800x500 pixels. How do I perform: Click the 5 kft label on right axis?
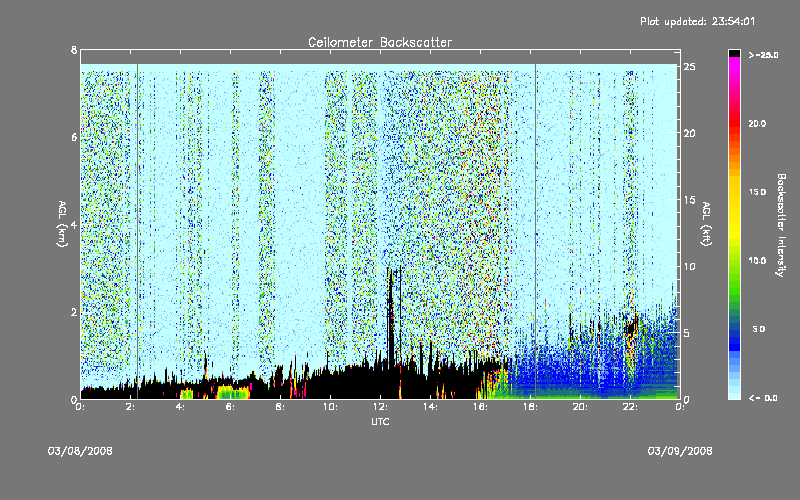(687, 333)
